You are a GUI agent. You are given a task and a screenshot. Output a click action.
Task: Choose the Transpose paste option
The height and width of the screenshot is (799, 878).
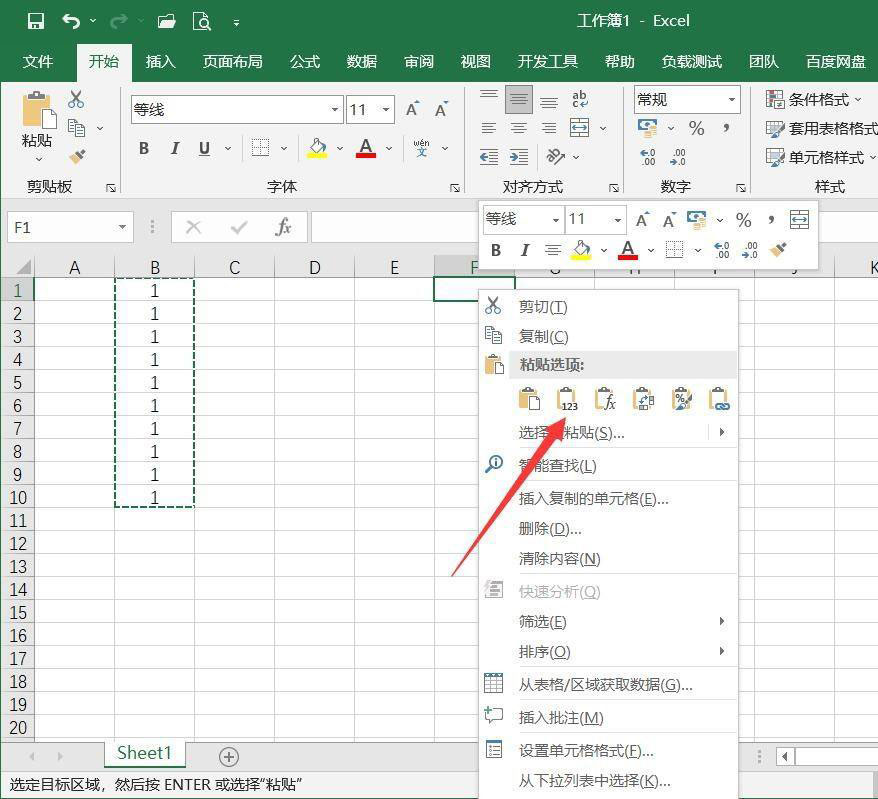point(643,399)
